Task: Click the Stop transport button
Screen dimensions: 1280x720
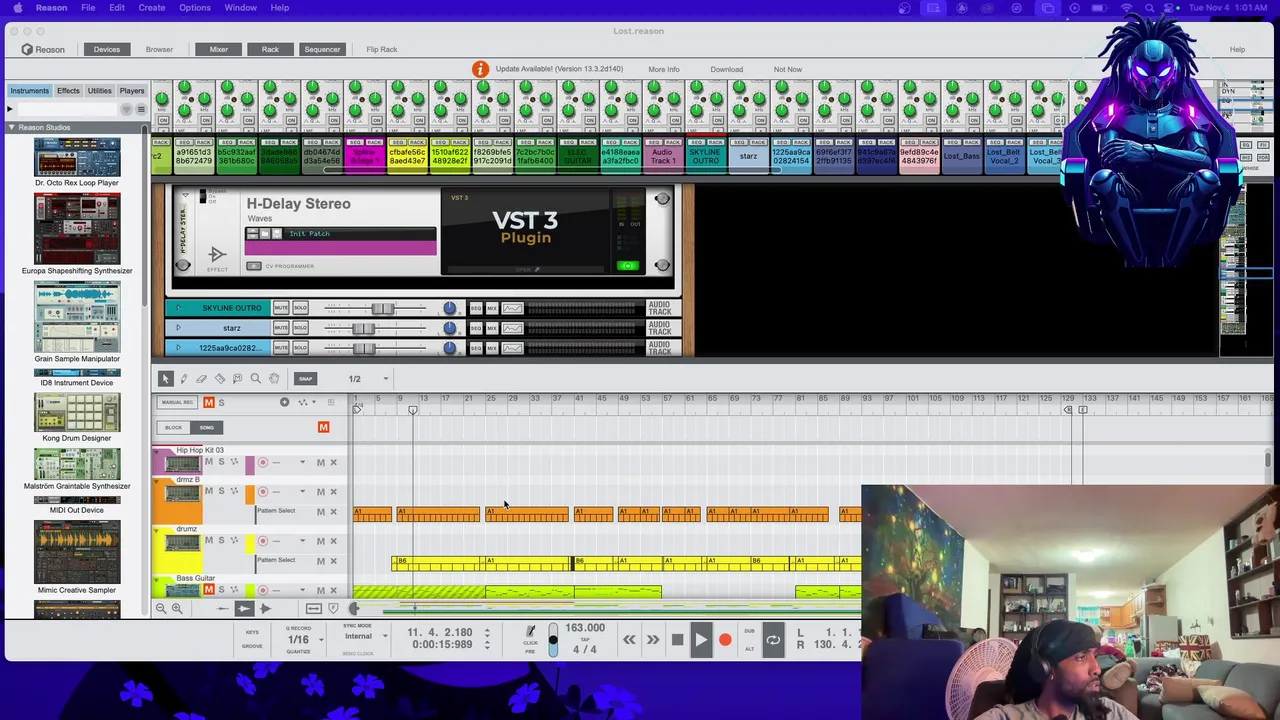Action: point(677,640)
